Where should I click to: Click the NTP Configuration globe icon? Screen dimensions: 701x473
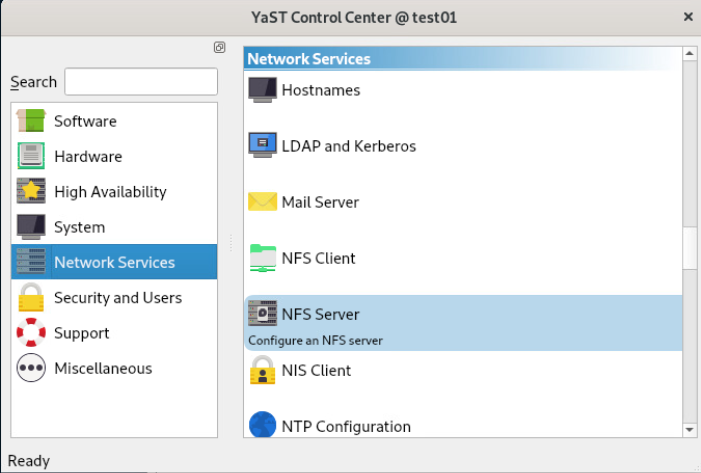[x=262, y=425]
